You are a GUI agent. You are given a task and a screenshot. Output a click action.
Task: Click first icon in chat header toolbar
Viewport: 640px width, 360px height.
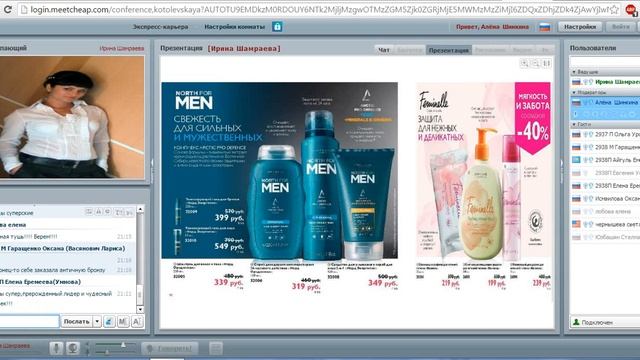click(x=89, y=212)
